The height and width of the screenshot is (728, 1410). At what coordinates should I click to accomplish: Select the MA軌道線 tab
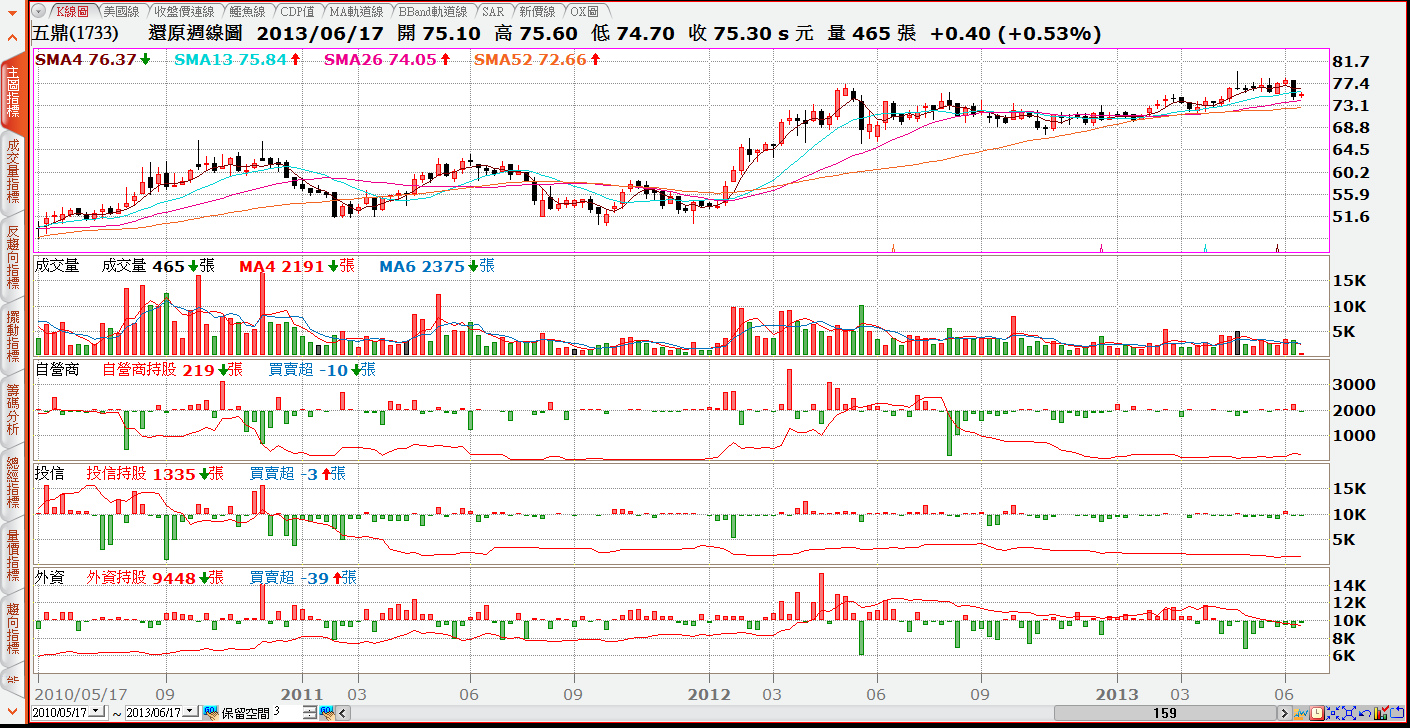point(356,11)
